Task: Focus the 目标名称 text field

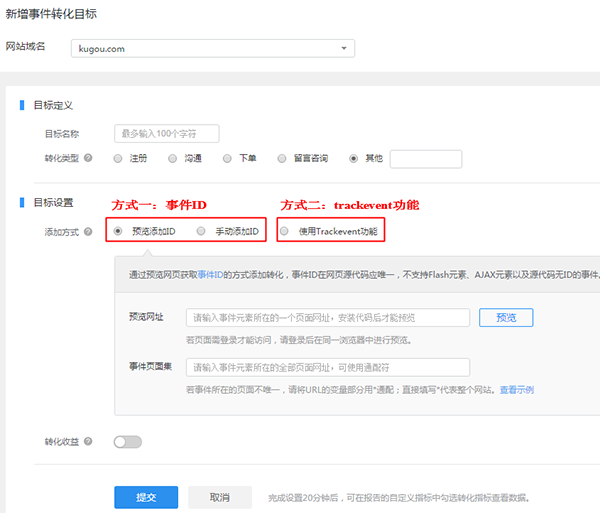Action: 166,133
